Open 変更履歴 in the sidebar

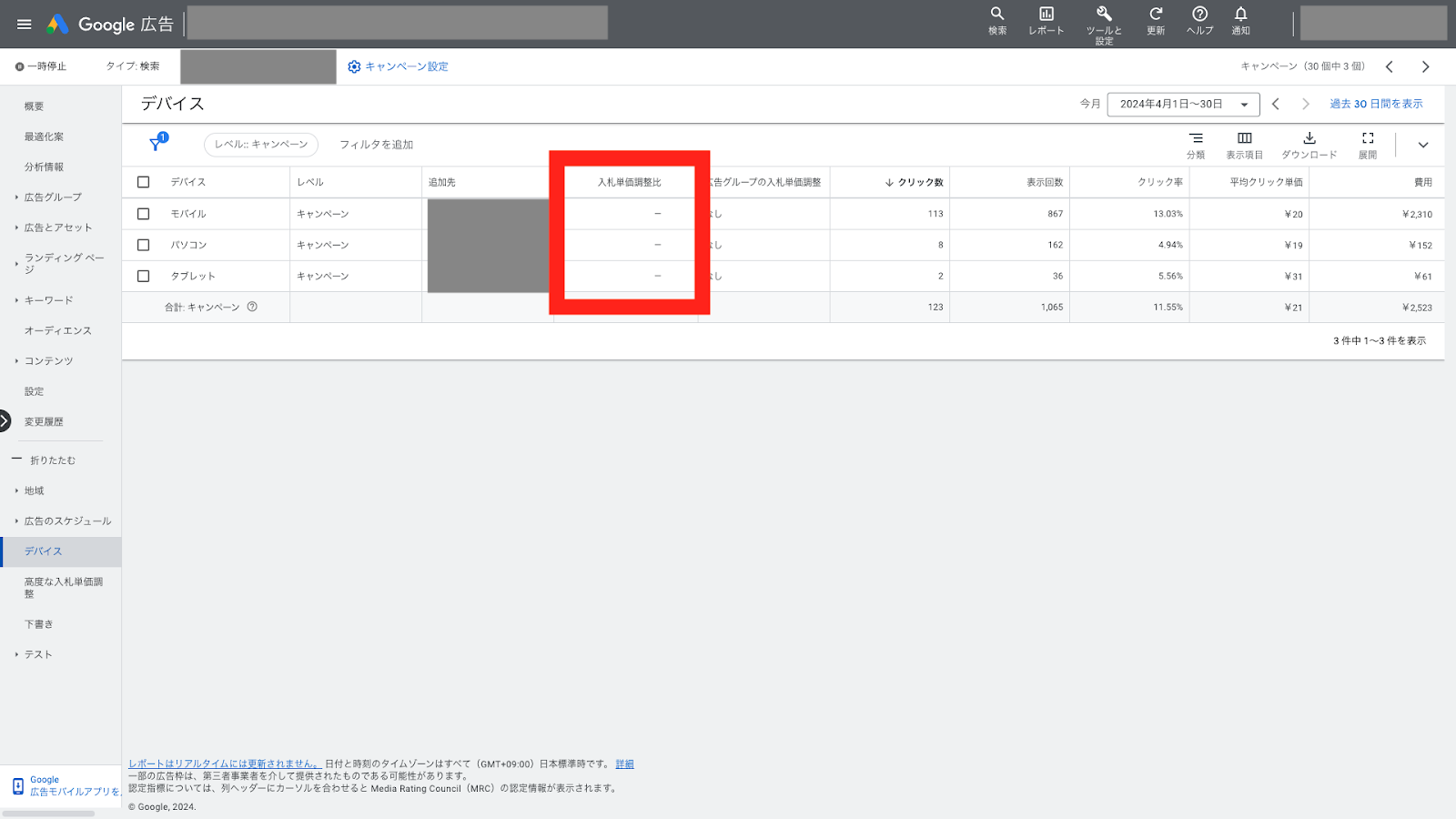(x=44, y=422)
